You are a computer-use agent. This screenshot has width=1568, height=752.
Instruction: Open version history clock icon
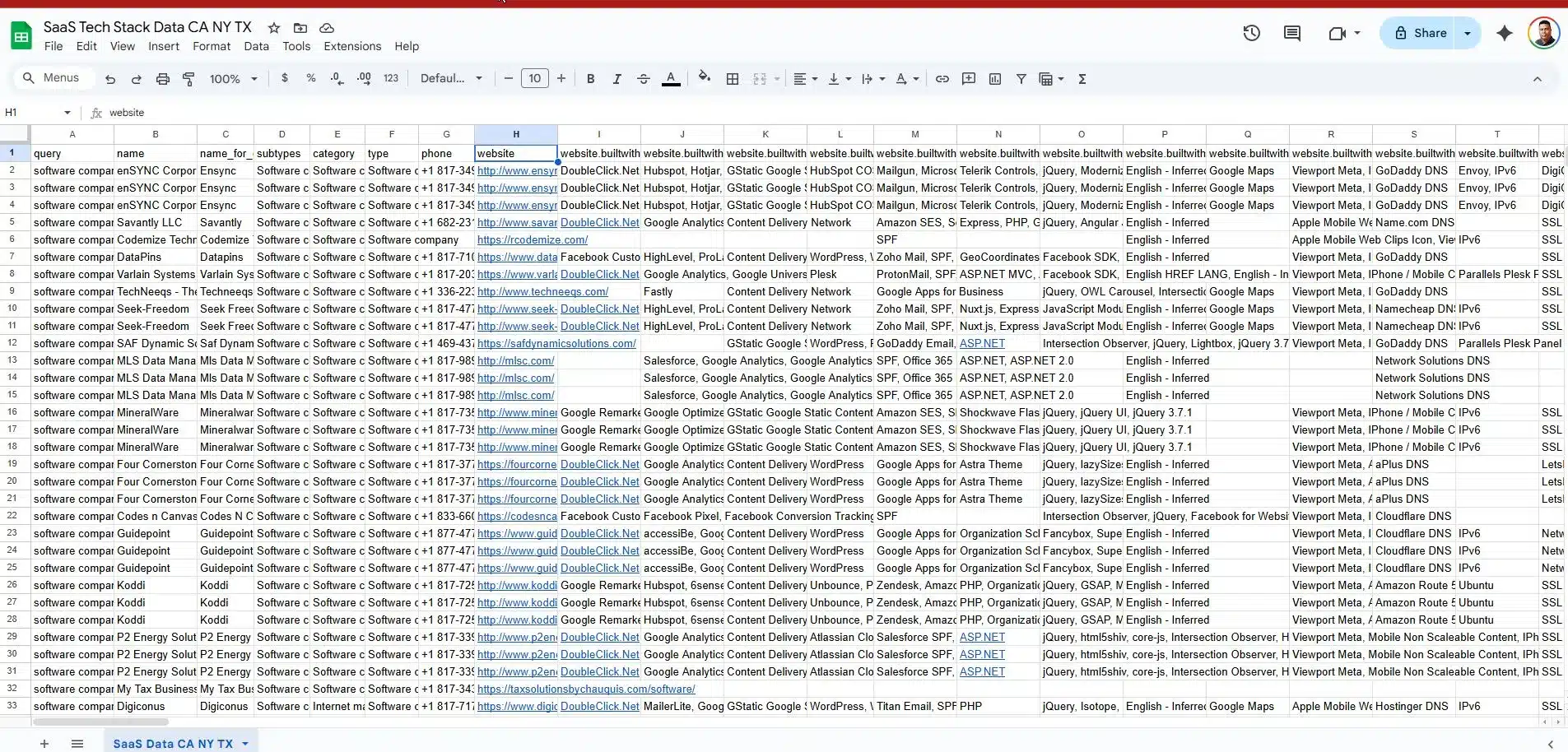point(1251,33)
